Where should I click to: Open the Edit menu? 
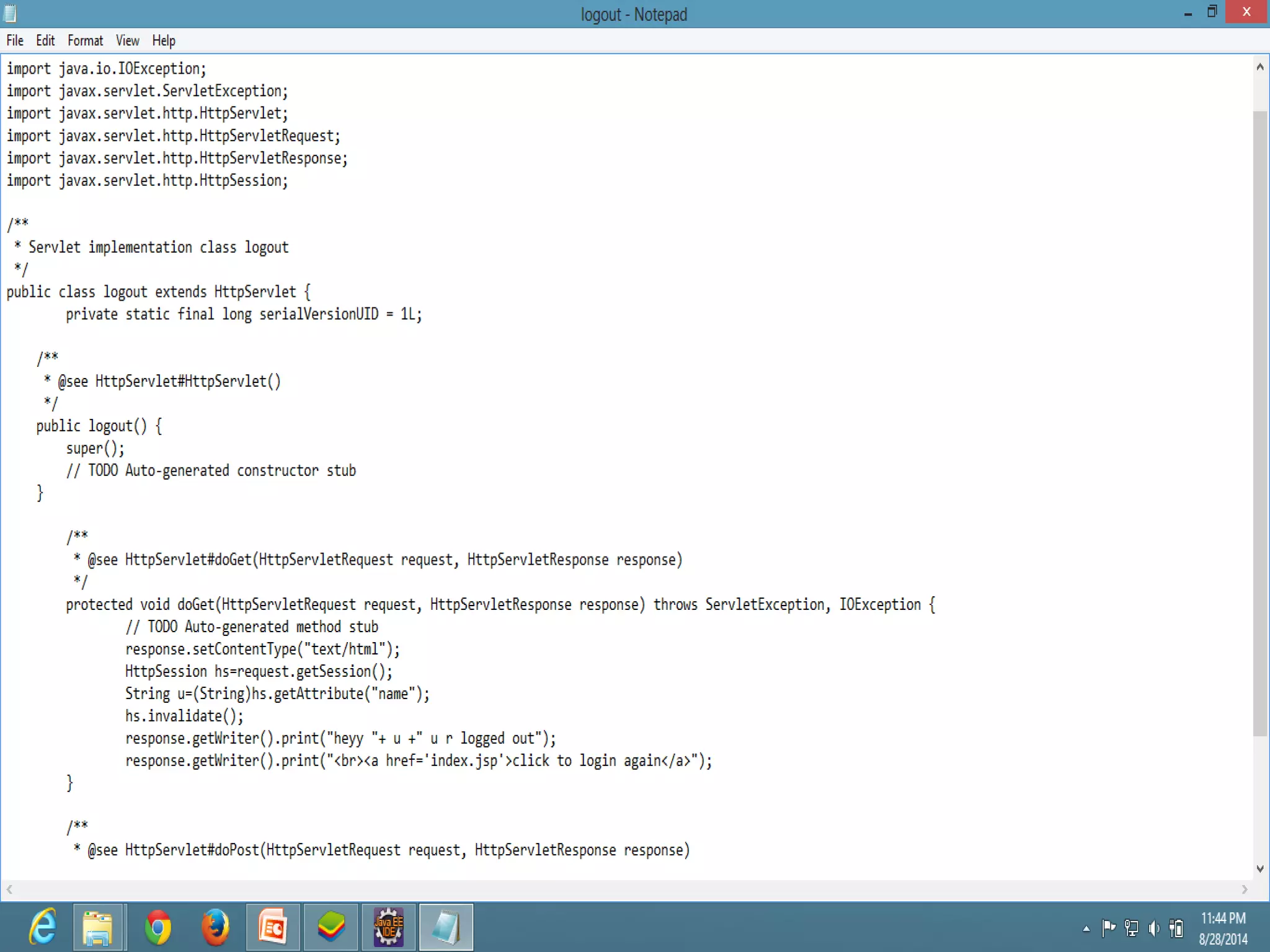(x=45, y=41)
